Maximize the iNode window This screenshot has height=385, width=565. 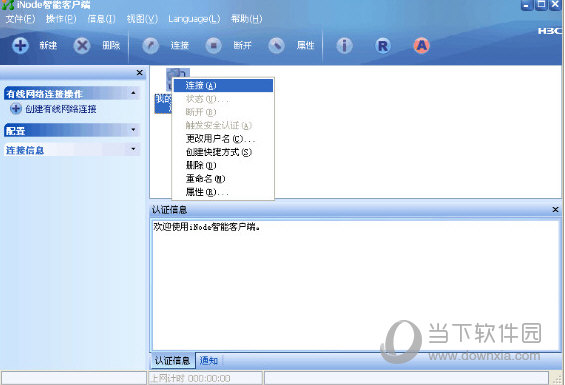coord(541,5)
